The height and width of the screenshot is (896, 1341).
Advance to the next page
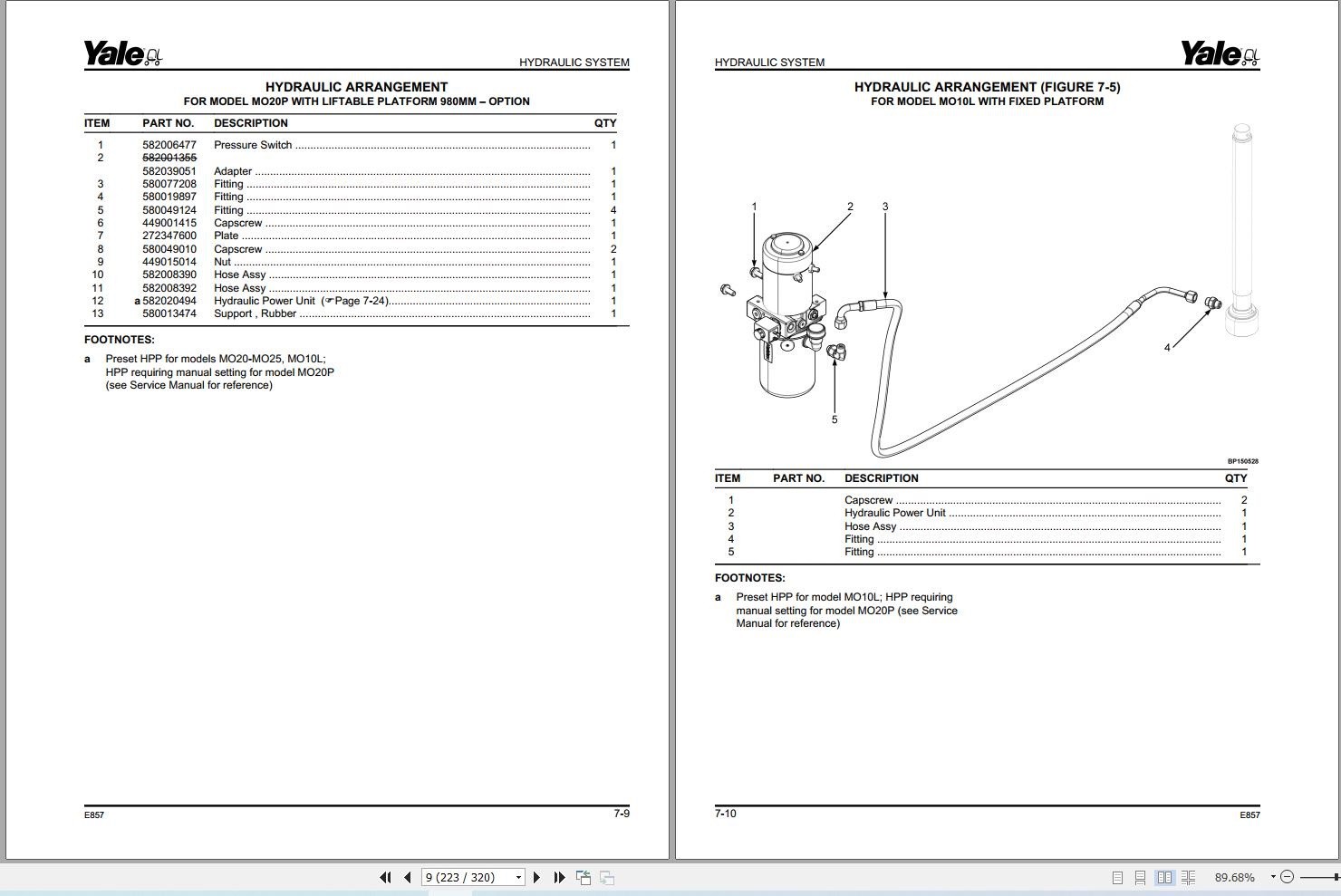536,877
